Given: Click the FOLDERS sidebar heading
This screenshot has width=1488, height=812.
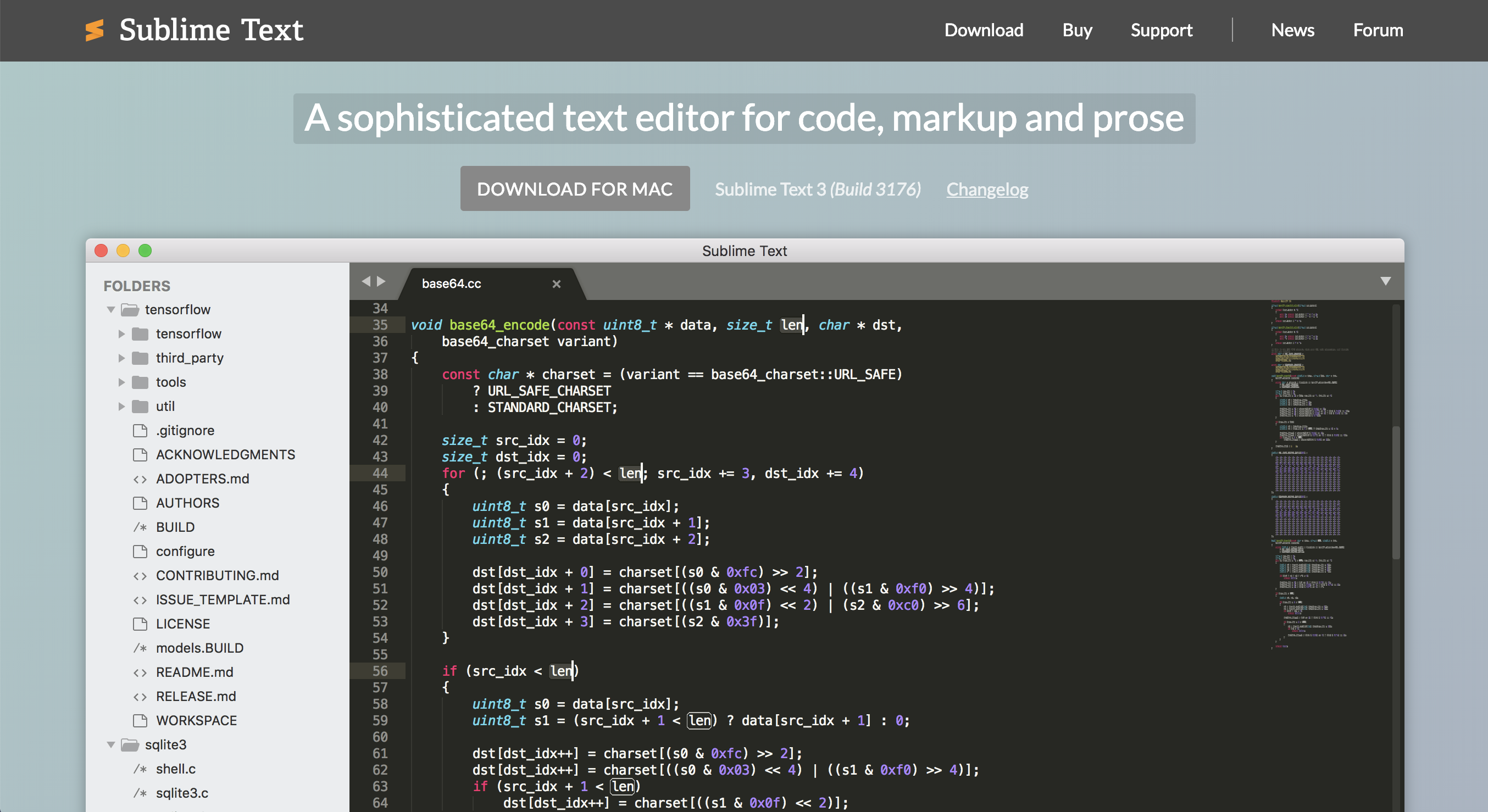Looking at the screenshot, I should tap(137, 286).
